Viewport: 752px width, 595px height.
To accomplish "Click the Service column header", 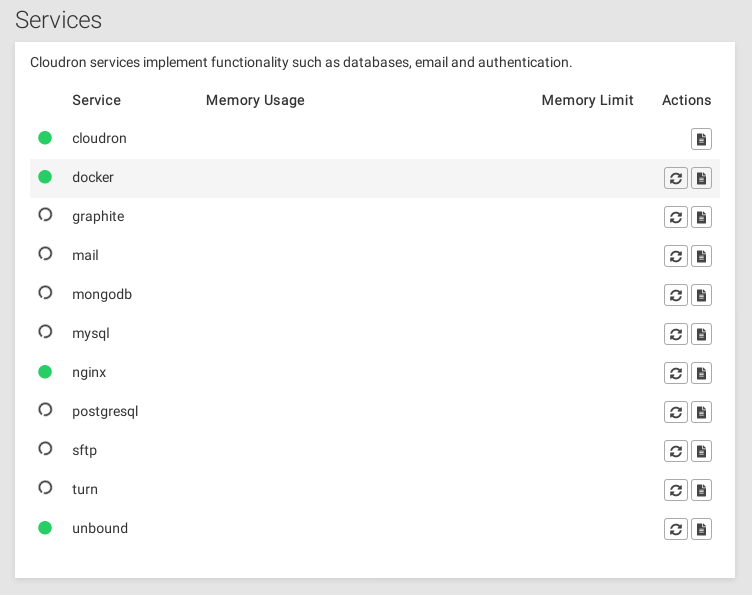I will 96,100.
